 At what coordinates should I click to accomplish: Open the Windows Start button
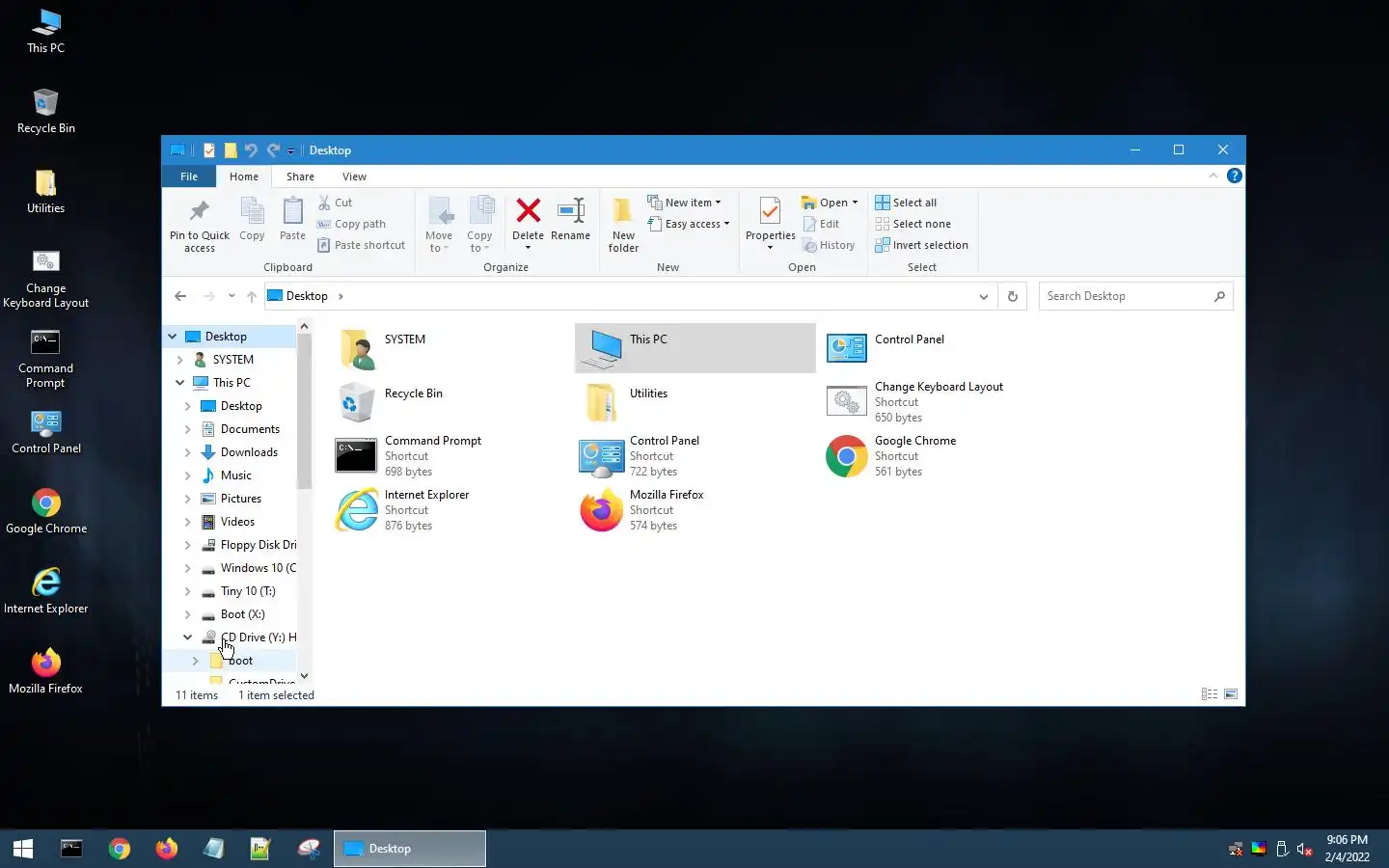pyautogui.click(x=23, y=849)
